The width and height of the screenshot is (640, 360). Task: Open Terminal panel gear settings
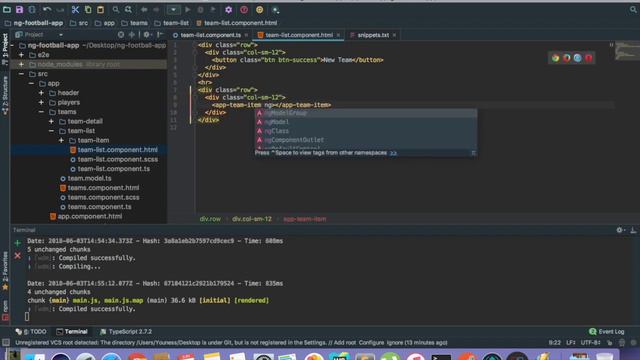tap(620, 230)
